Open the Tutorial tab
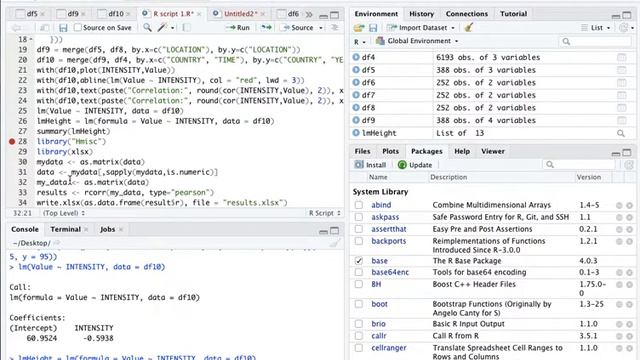The width and height of the screenshot is (640, 360). 513,14
